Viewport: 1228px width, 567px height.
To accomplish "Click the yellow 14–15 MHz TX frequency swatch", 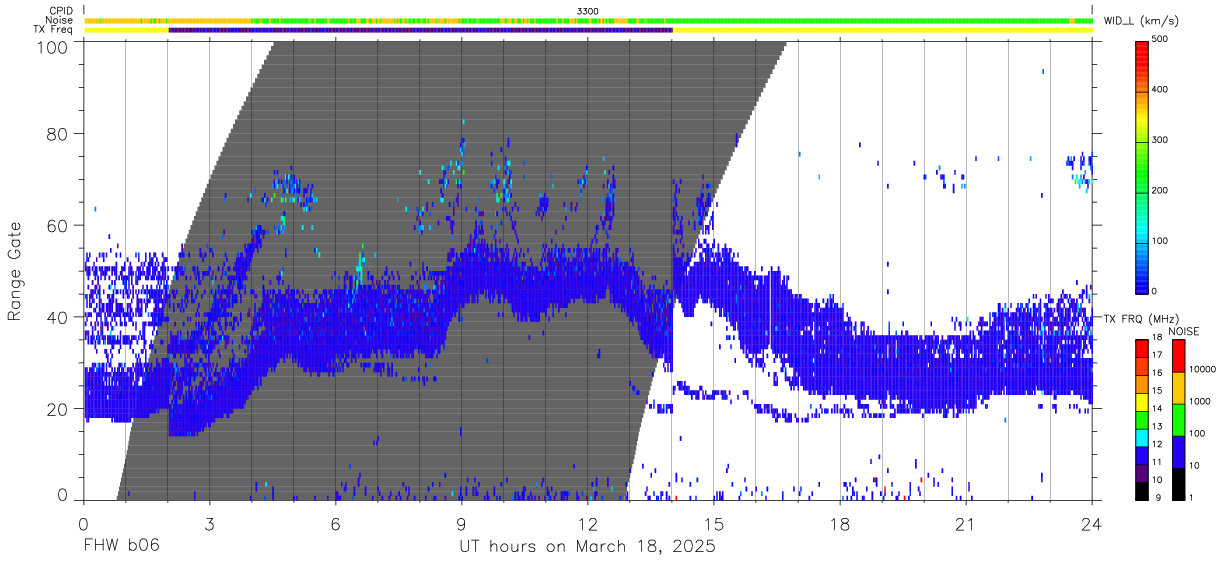I will (x=1142, y=400).
